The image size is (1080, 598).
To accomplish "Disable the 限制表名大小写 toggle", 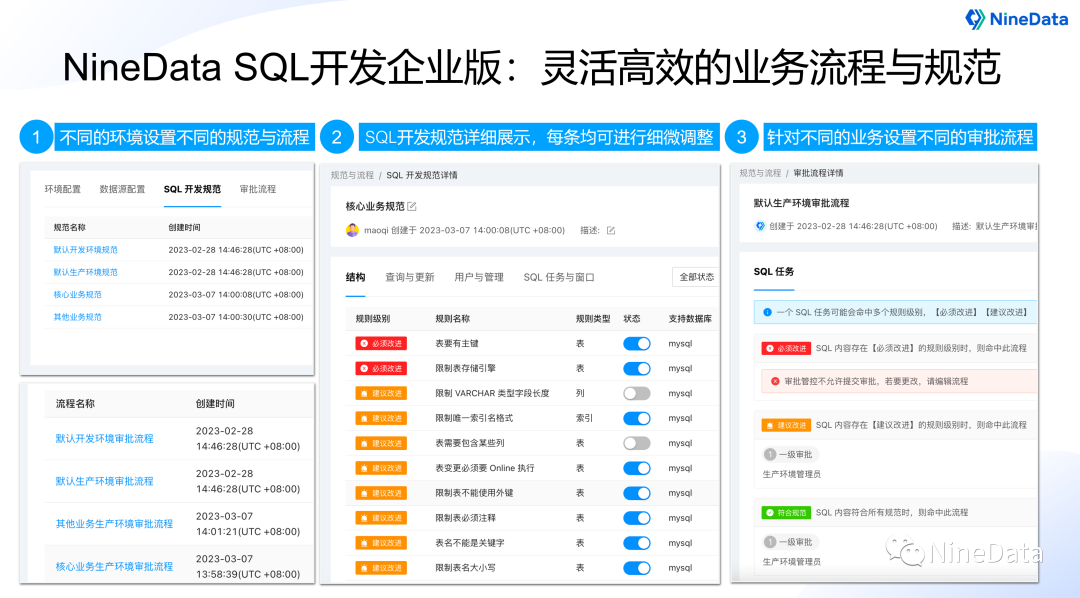I will pyautogui.click(x=636, y=568).
